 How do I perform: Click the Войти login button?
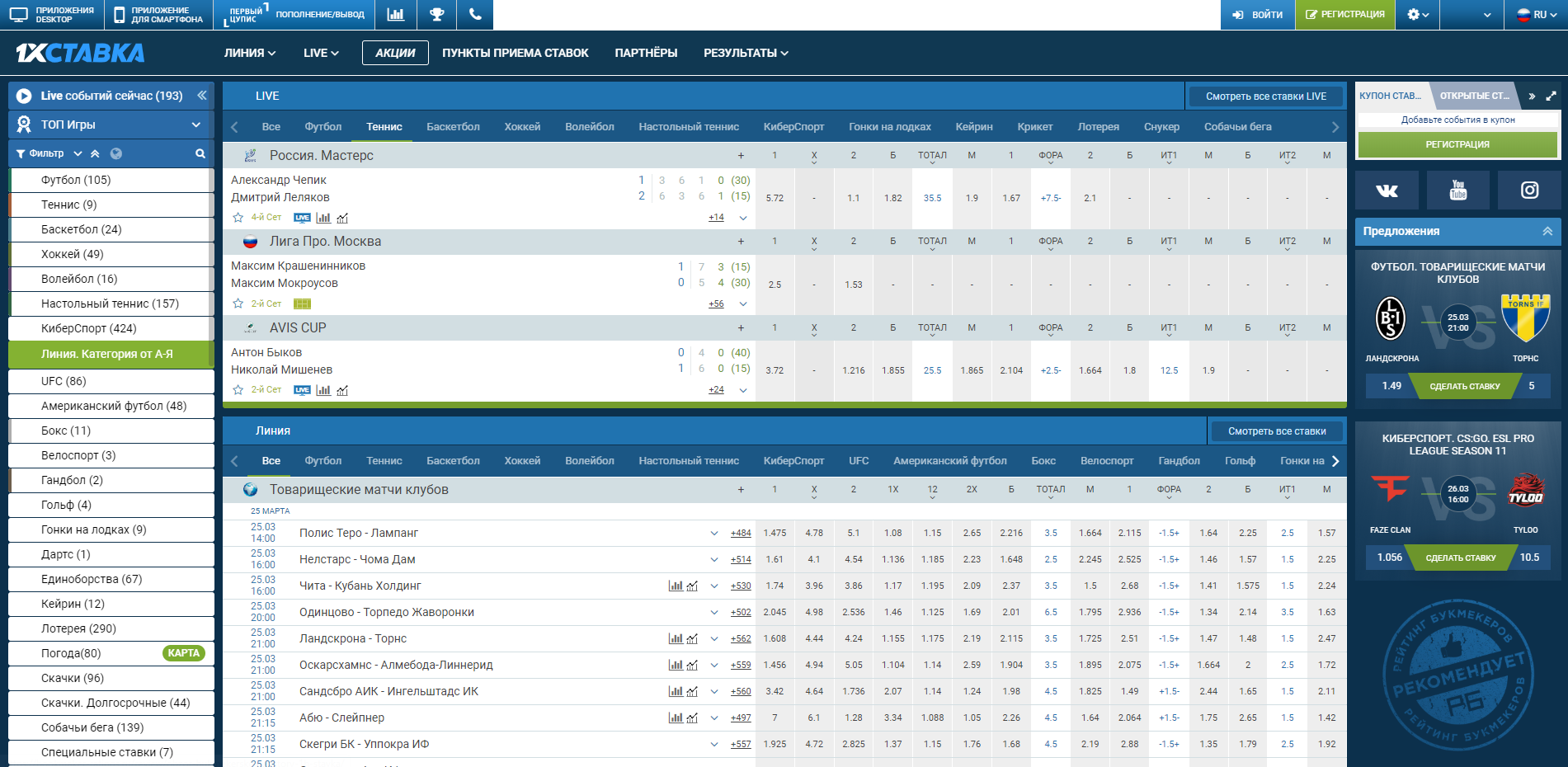click(x=1258, y=15)
